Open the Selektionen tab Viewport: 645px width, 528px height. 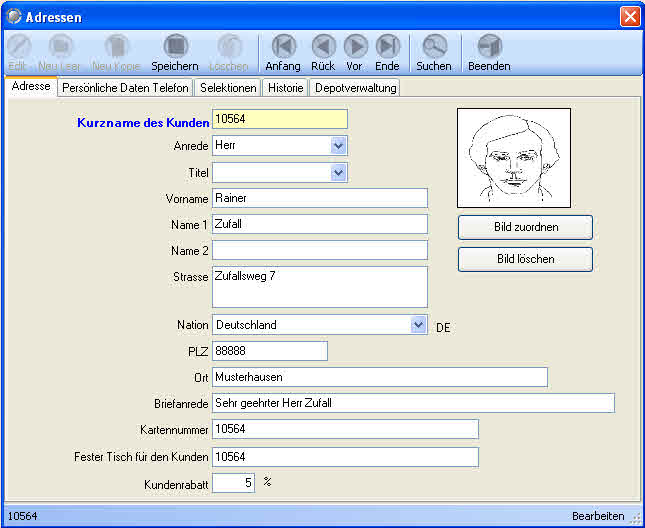tap(228, 88)
